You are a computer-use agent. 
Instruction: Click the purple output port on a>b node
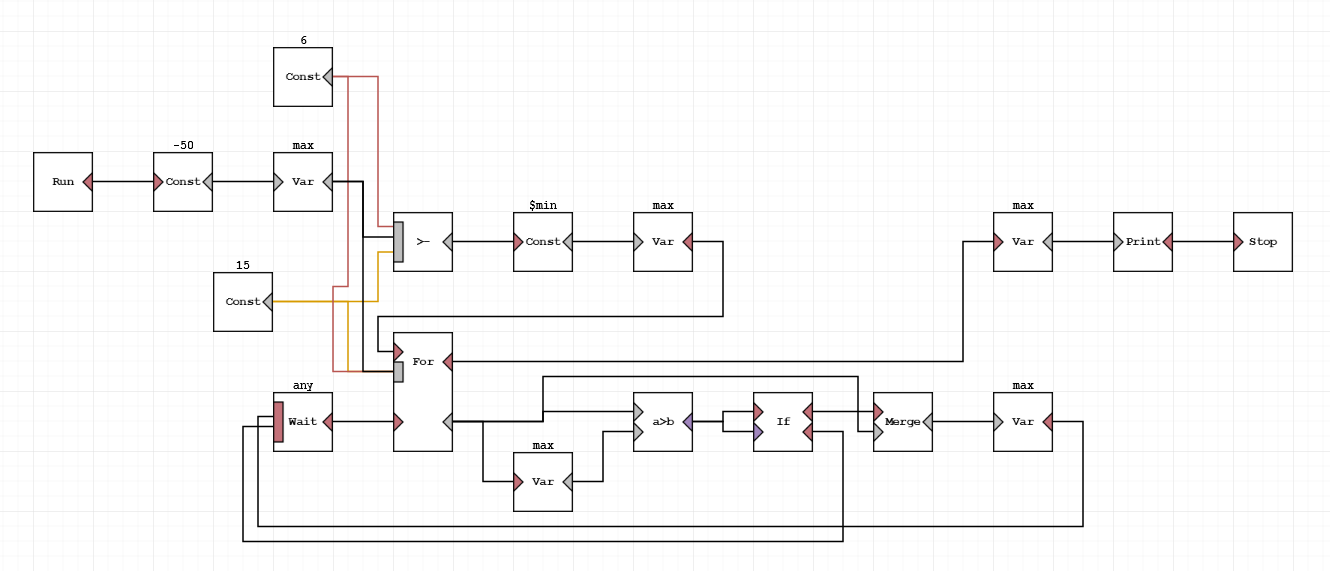(687, 422)
